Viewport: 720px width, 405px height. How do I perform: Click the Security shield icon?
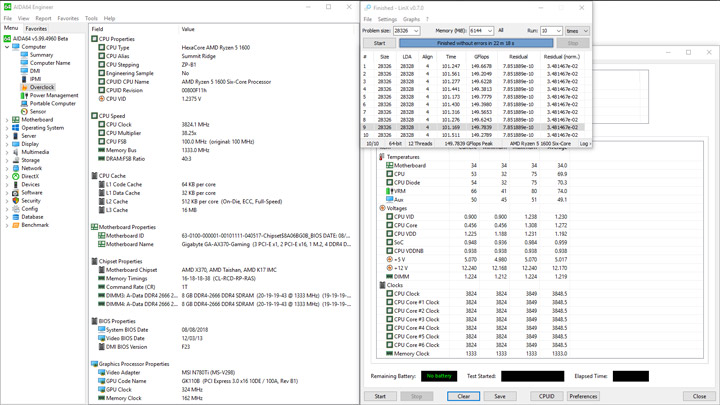coord(16,201)
